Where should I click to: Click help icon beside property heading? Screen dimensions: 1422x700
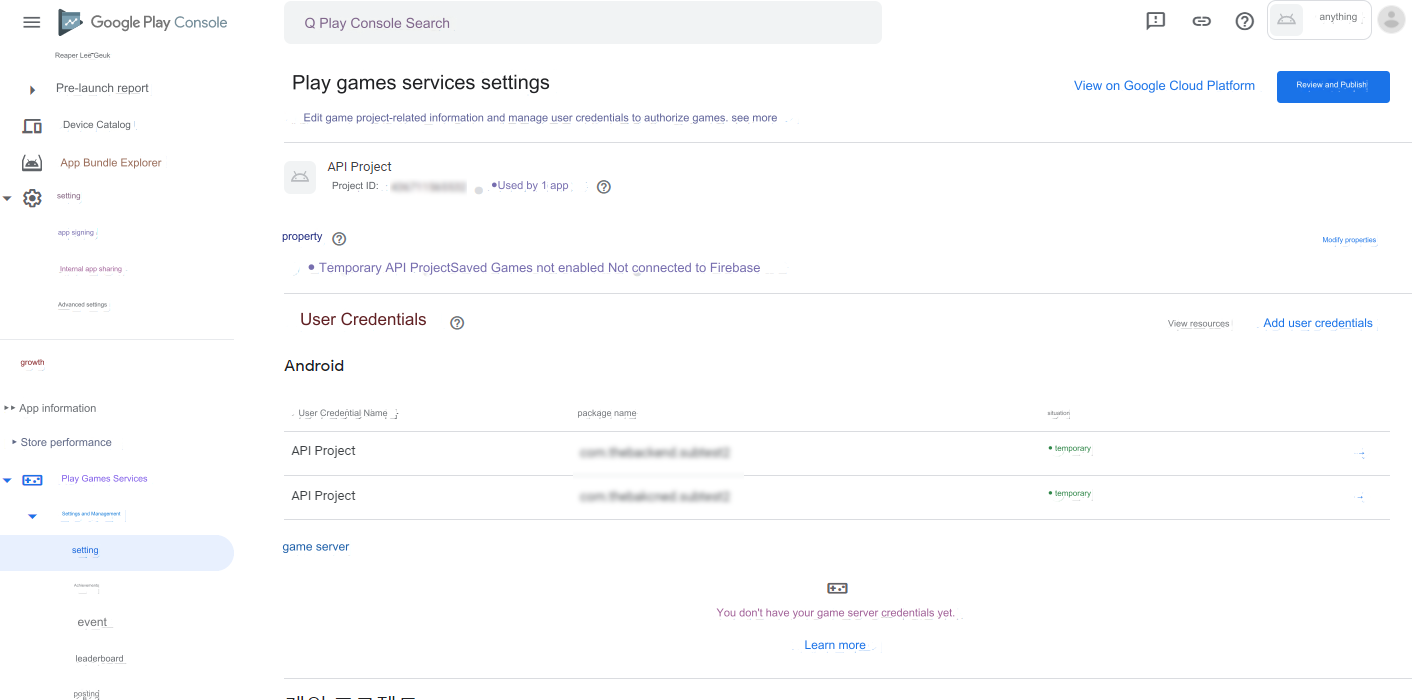[339, 239]
